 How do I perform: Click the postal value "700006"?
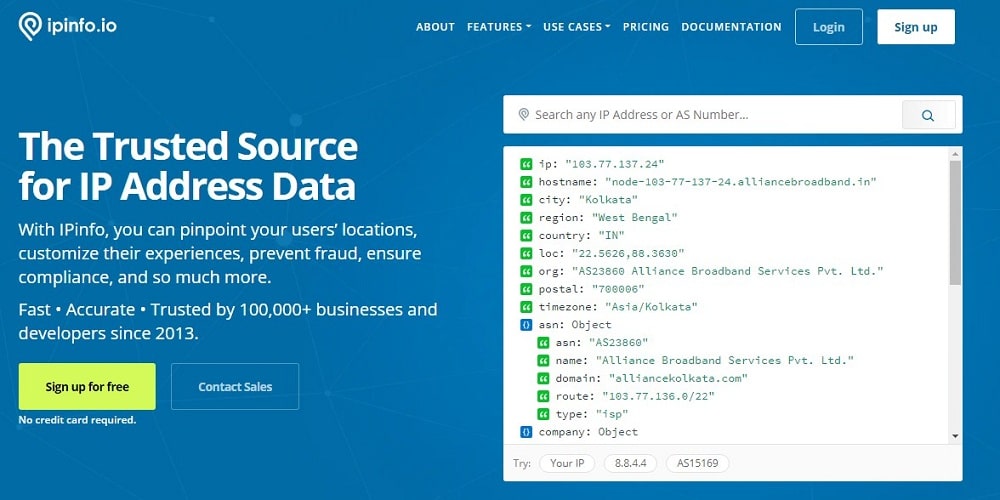(618, 289)
